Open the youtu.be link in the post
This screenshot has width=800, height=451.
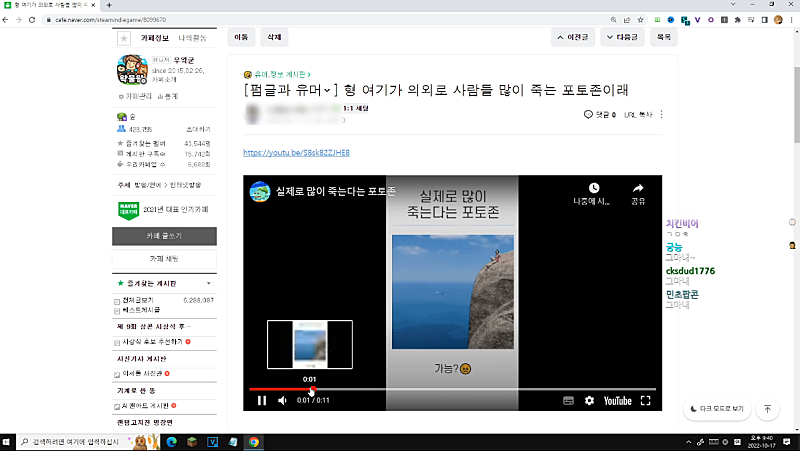[x=296, y=153]
